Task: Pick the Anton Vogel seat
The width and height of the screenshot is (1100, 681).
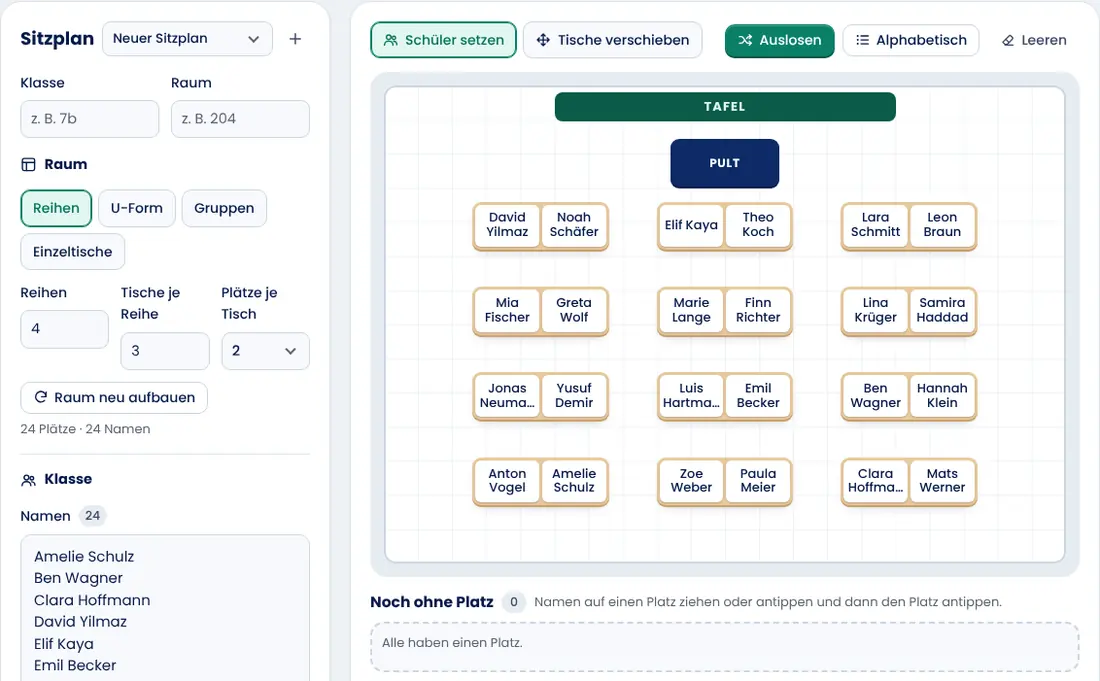Action: pyautogui.click(x=507, y=481)
